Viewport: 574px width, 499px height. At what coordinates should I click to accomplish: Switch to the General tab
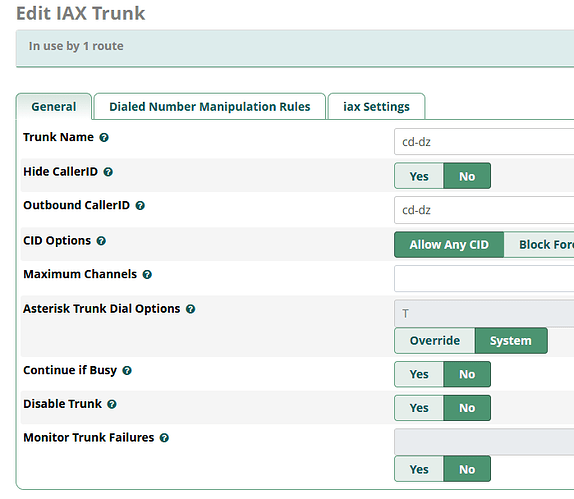pos(54,107)
